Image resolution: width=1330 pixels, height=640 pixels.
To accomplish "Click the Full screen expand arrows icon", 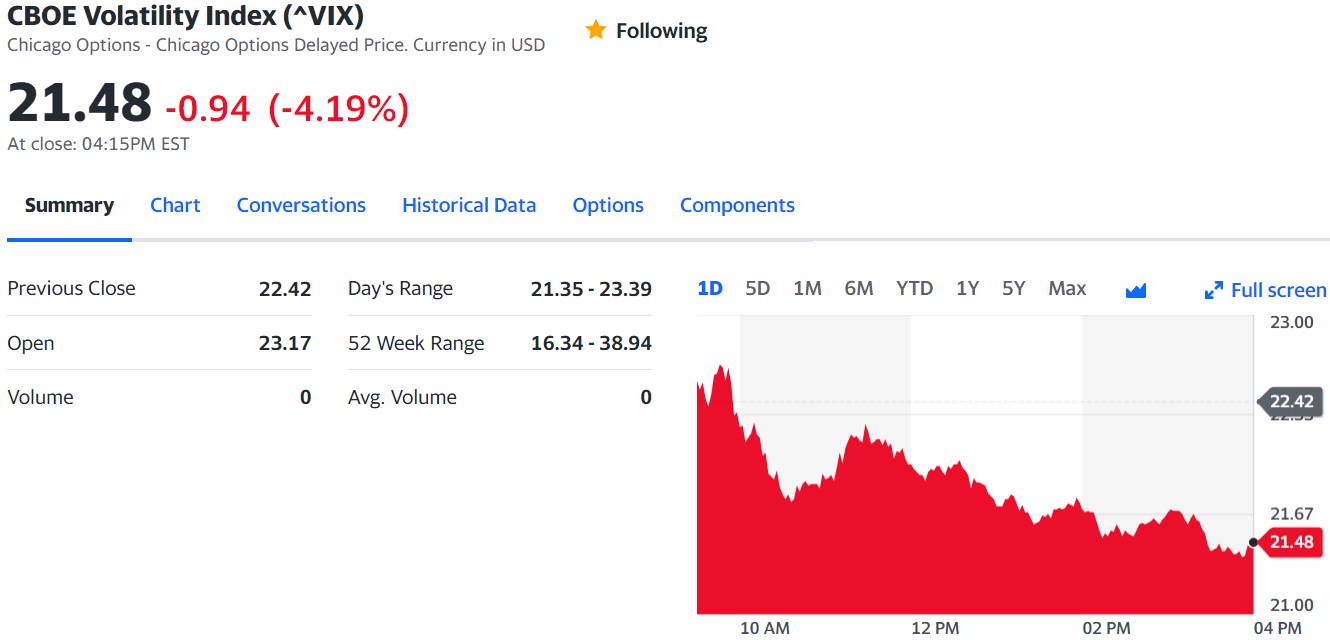I will [x=1214, y=290].
